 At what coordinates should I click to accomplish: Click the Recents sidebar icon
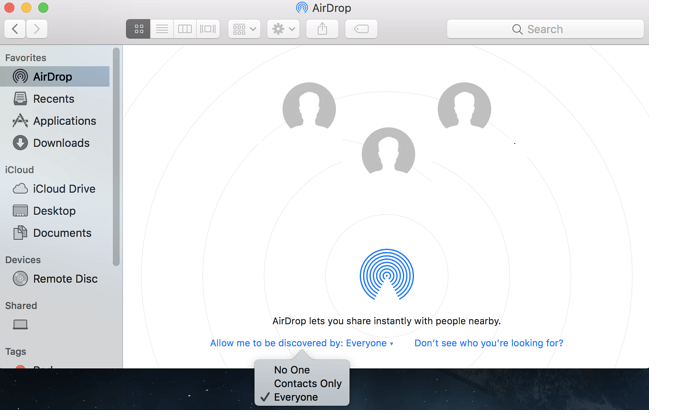click(20, 99)
